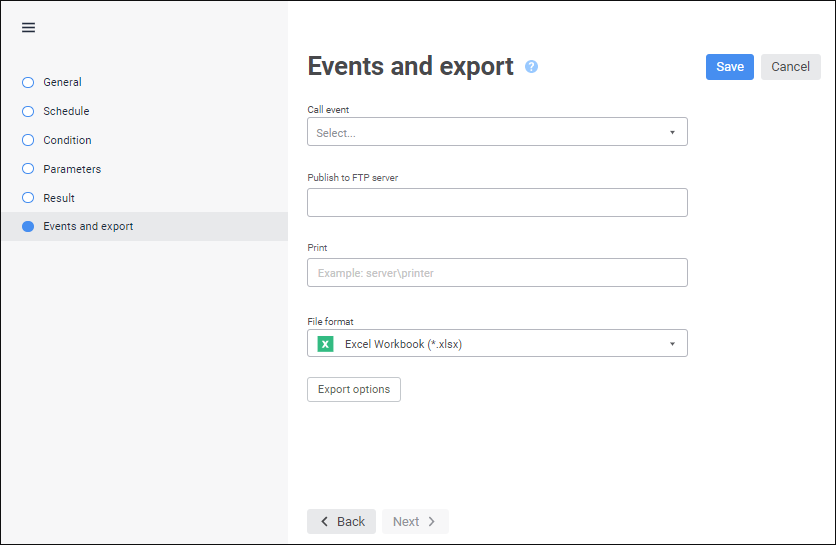836x545 pixels.
Task: Open the File format dropdown arrow
Action: (672, 344)
